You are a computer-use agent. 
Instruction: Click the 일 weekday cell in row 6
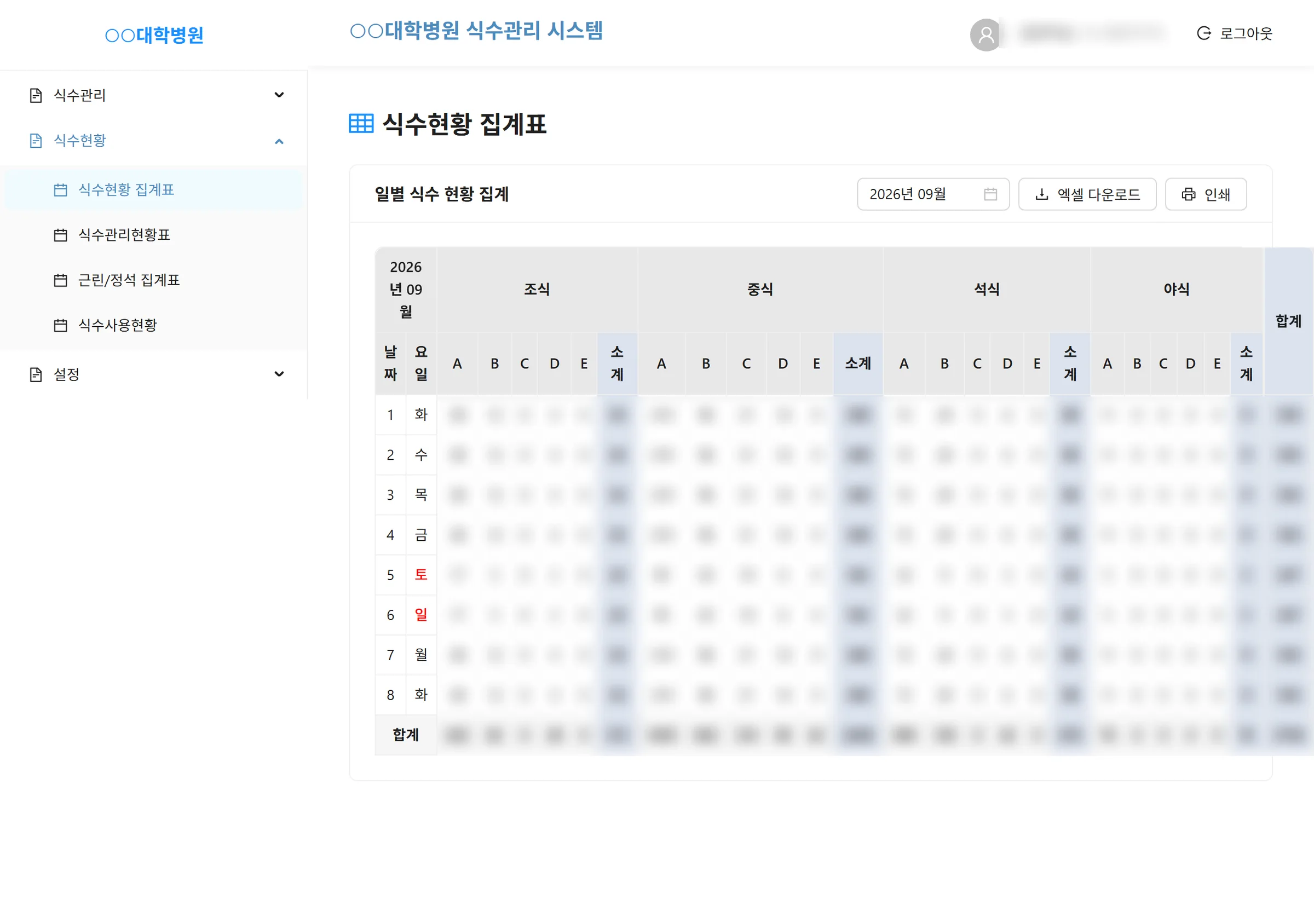[x=421, y=615]
